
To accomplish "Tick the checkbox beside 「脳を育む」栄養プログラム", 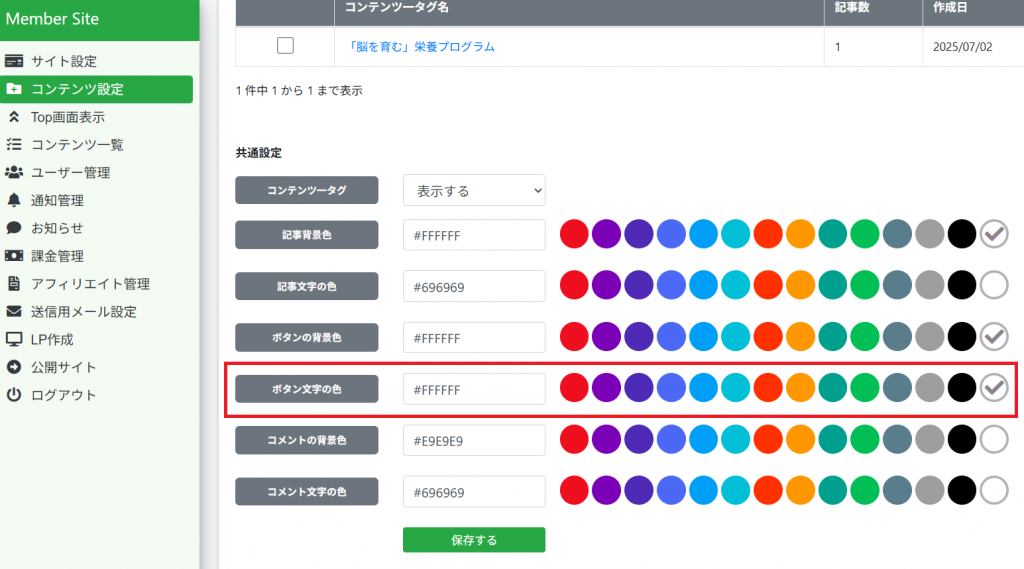I will click(285, 46).
